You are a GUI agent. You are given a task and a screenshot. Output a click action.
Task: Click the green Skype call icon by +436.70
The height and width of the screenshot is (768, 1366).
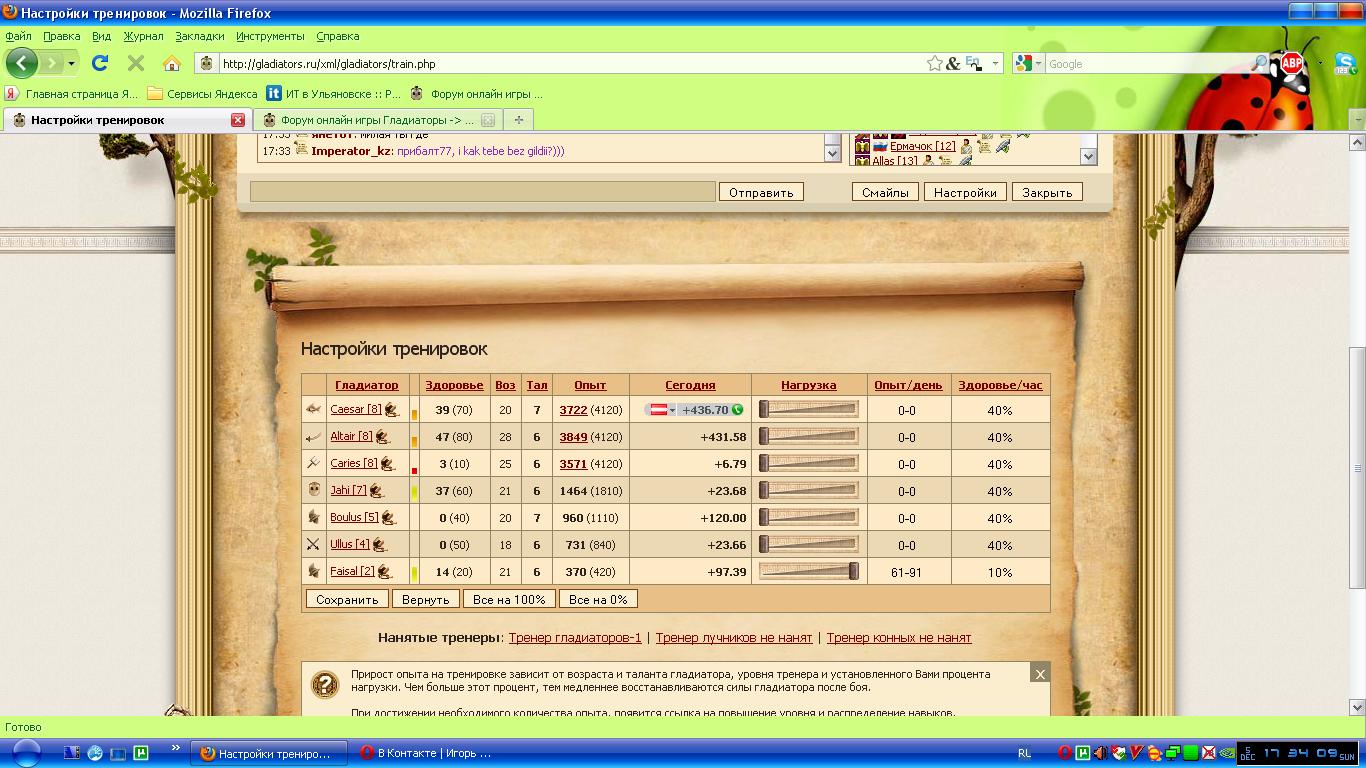point(738,410)
